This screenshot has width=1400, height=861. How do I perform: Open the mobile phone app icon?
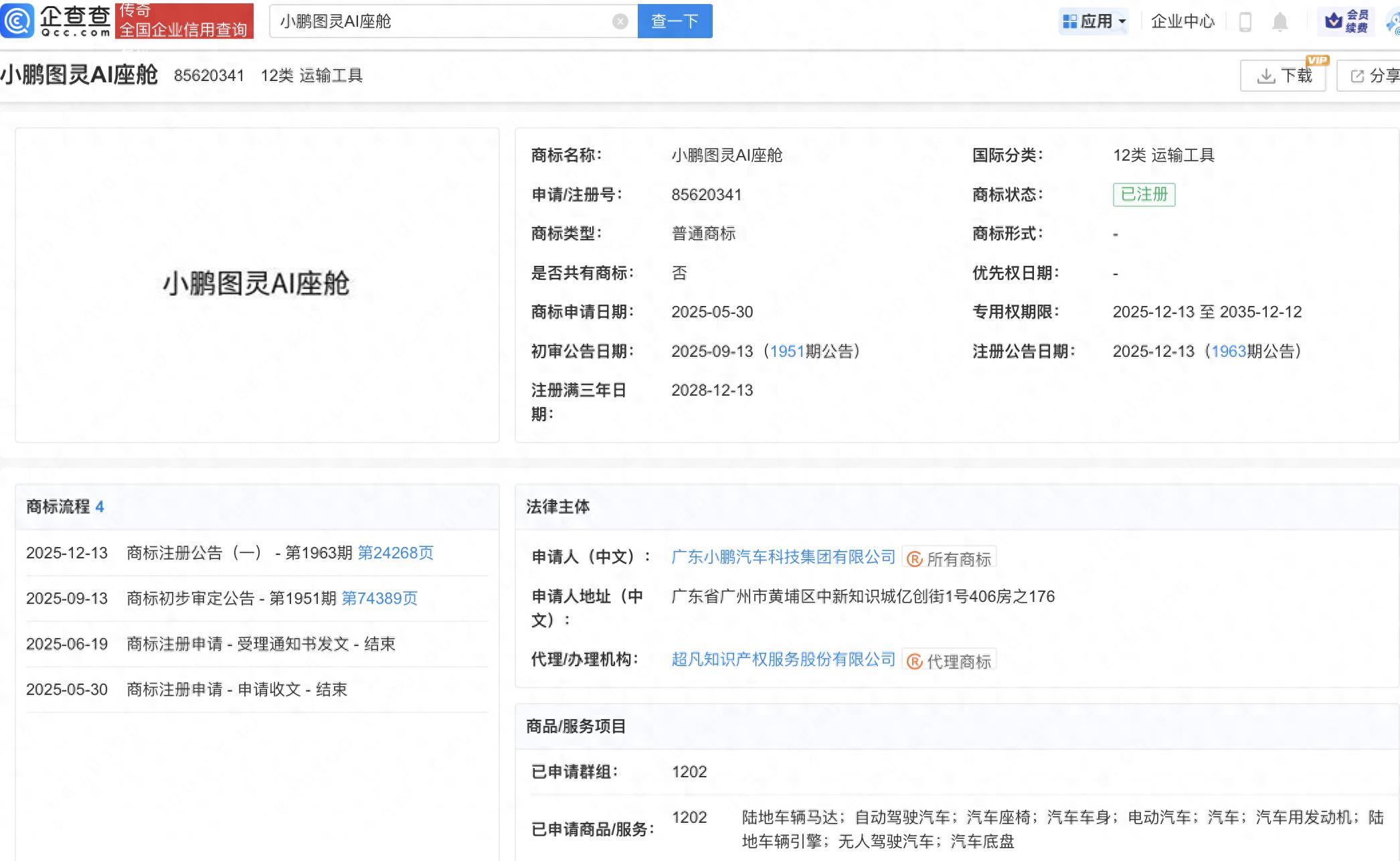click(x=1245, y=21)
